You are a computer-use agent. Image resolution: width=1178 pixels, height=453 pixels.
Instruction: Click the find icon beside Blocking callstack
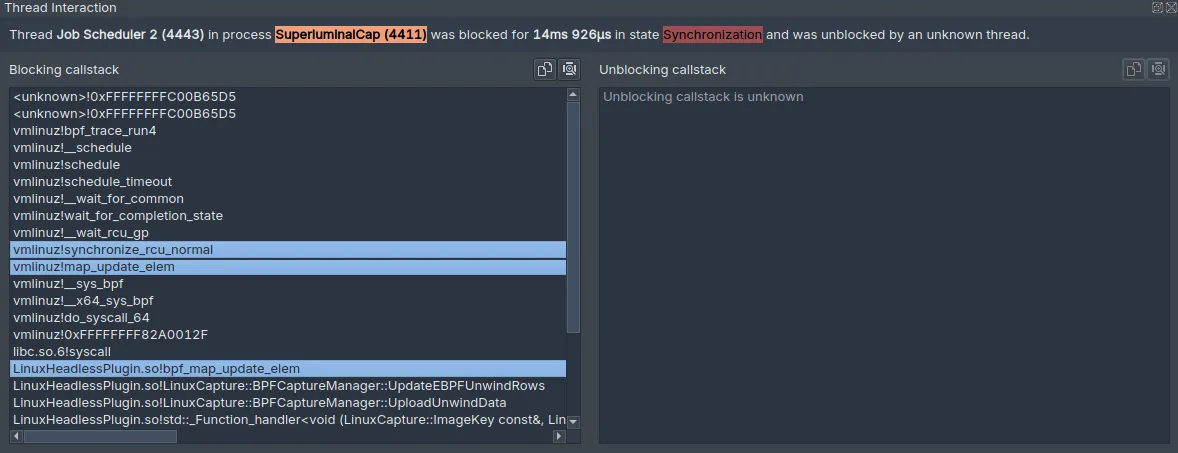click(569, 69)
